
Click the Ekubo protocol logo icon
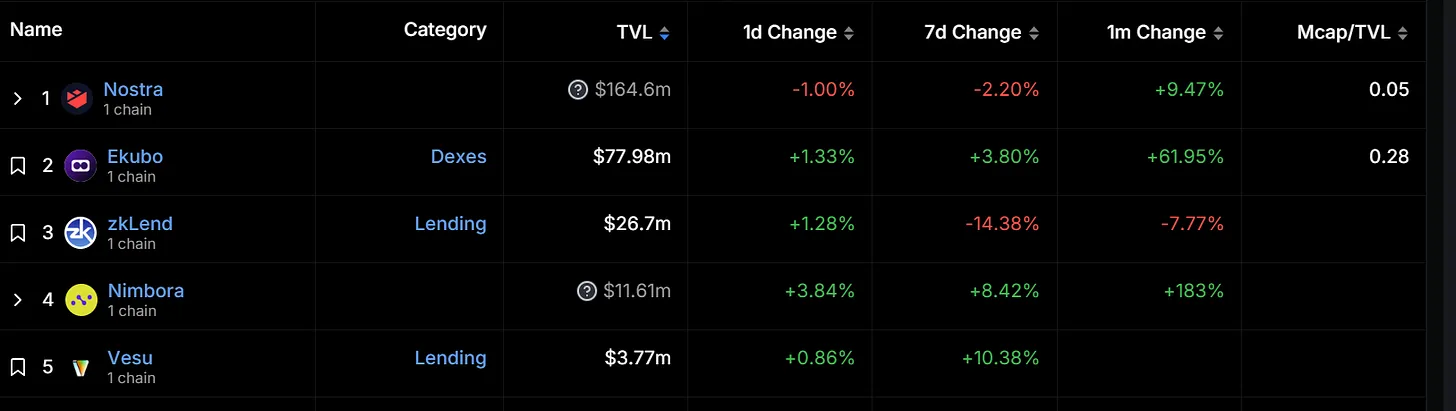pyautogui.click(x=80, y=166)
